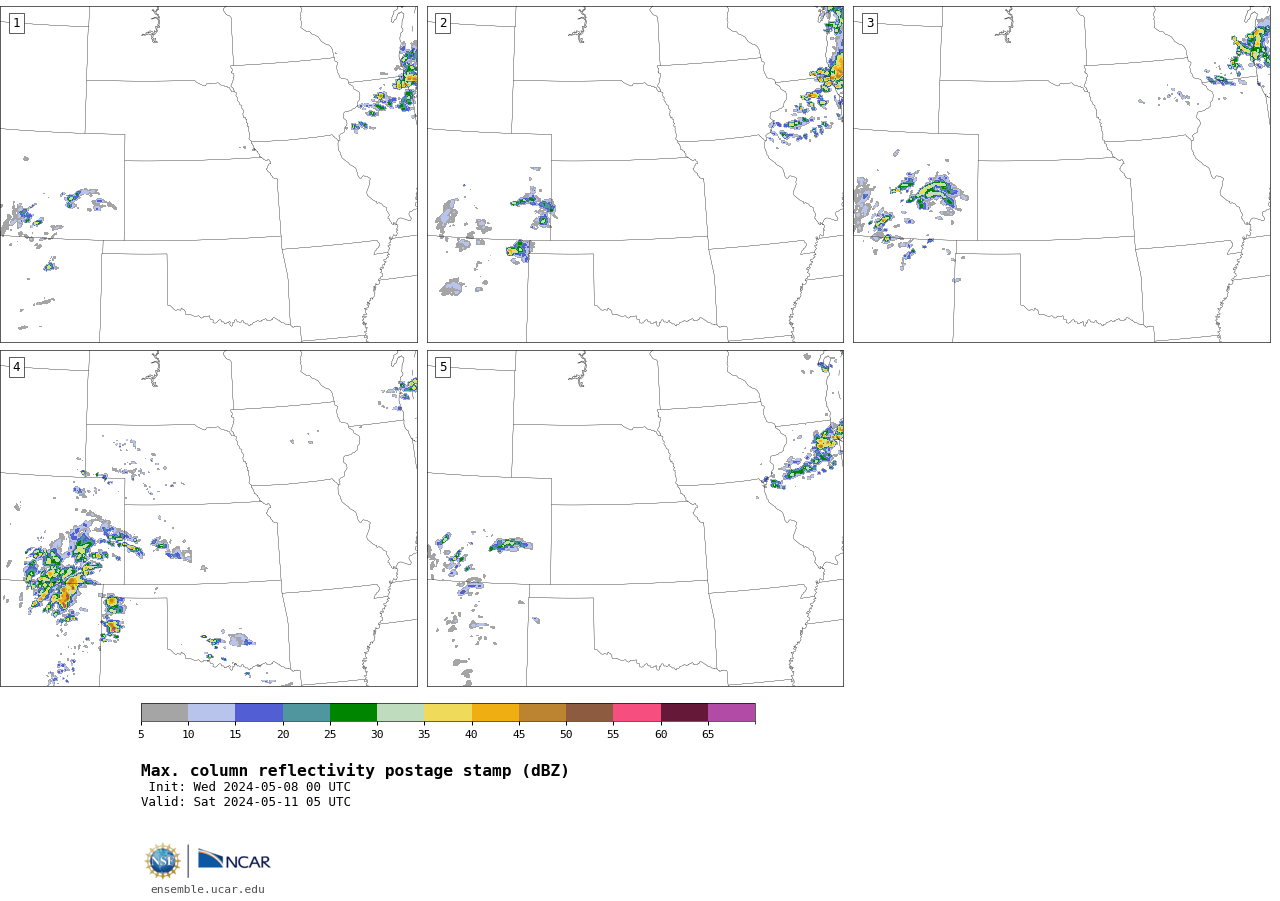This screenshot has height=901, width=1280.
Task: Click the Valid: Sat 2024-05-11 05 UTC text
Action: (x=246, y=802)
